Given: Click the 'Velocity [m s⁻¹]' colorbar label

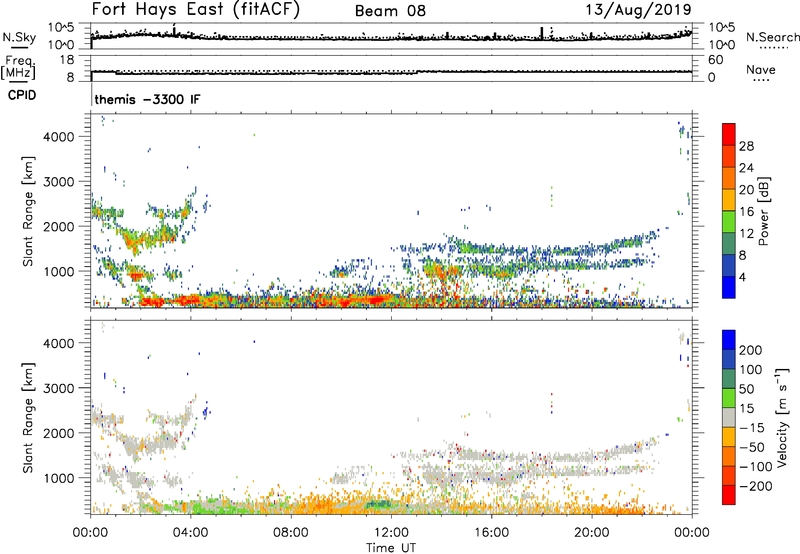Looking at the screenshot, I should click(781, 417).
